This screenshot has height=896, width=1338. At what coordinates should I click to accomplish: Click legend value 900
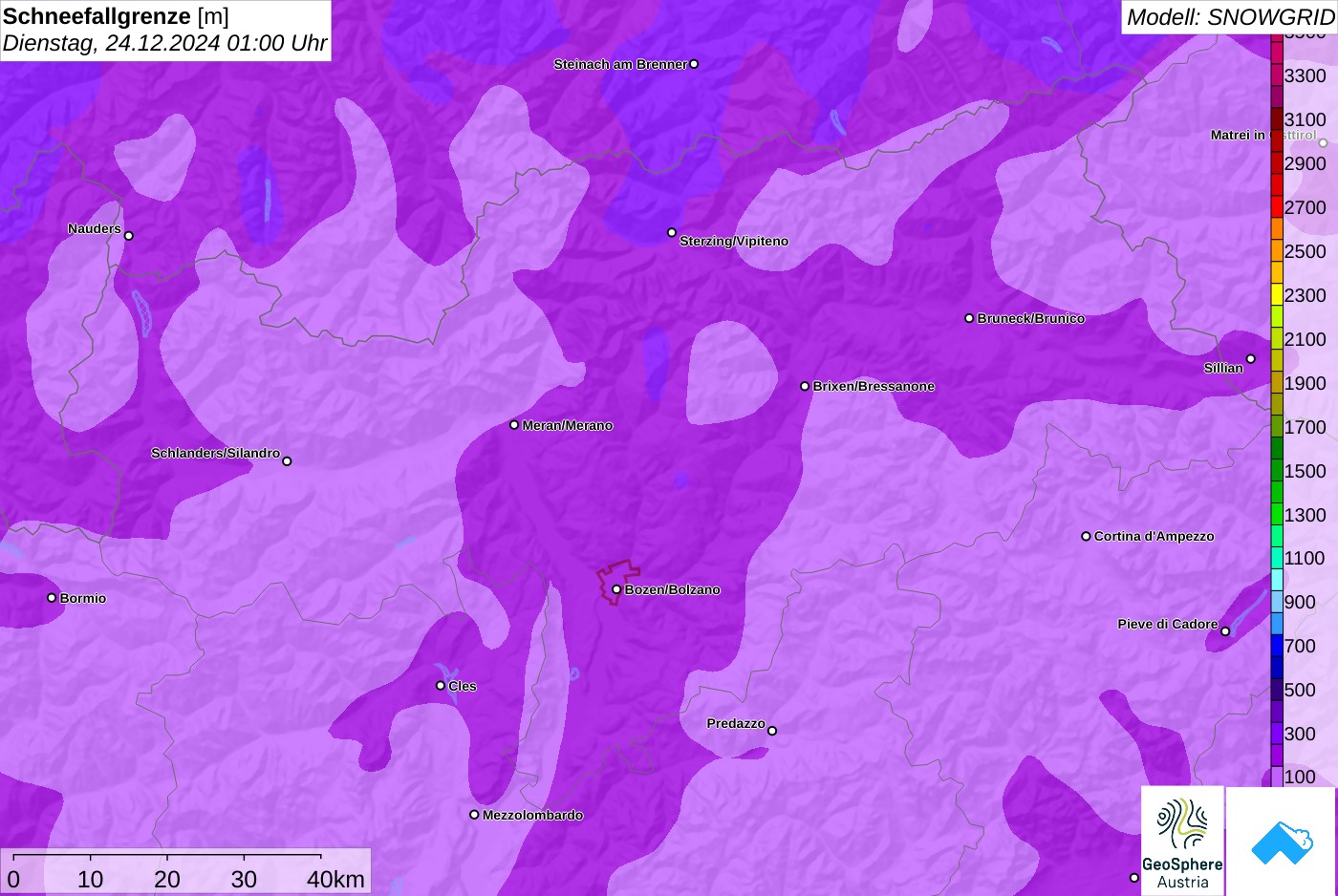click(1300, 602)
